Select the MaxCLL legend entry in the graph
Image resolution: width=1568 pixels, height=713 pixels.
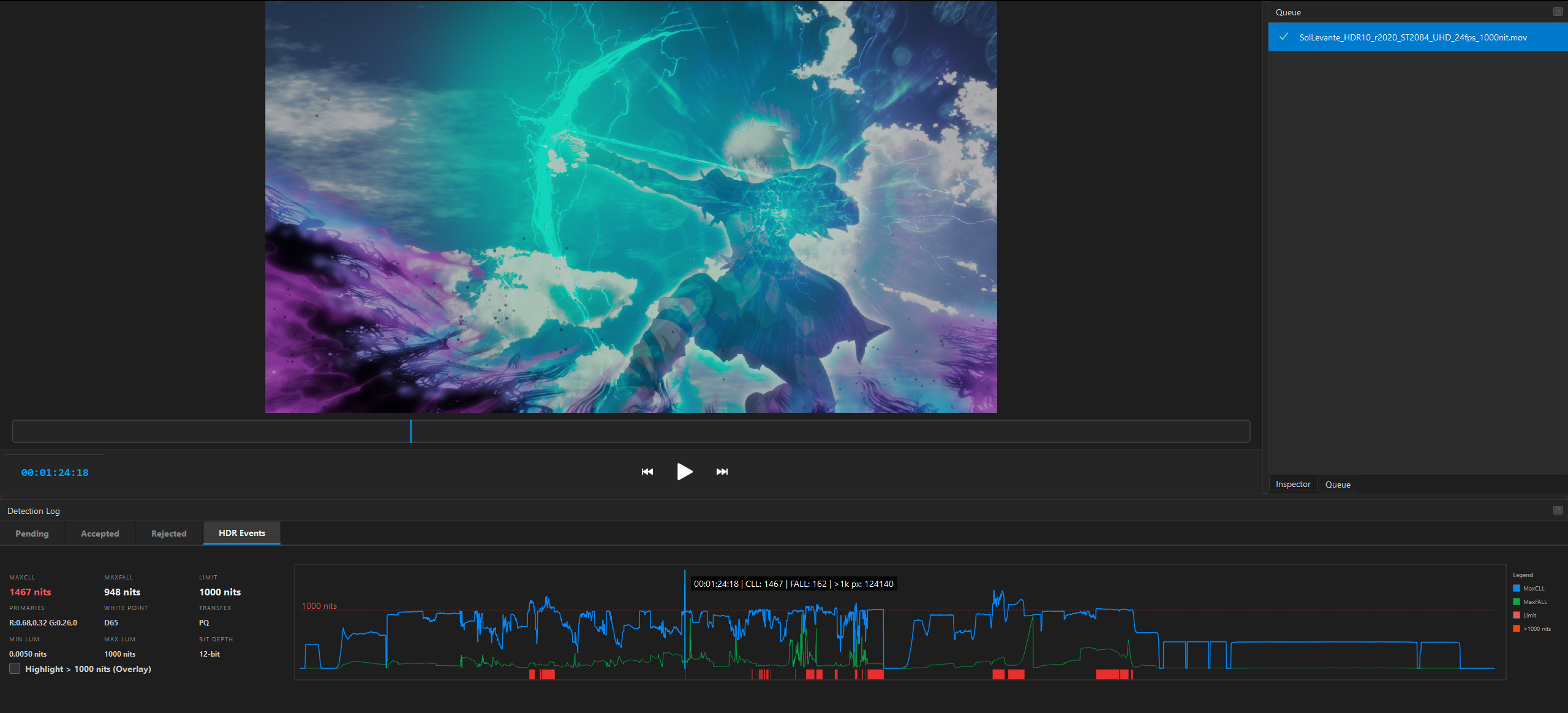(x=1534, y=587)
